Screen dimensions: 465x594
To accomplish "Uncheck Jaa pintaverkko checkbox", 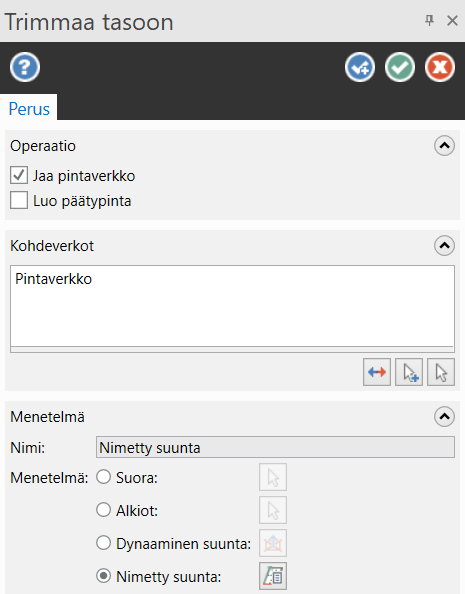I will click(x=19, y=175).
